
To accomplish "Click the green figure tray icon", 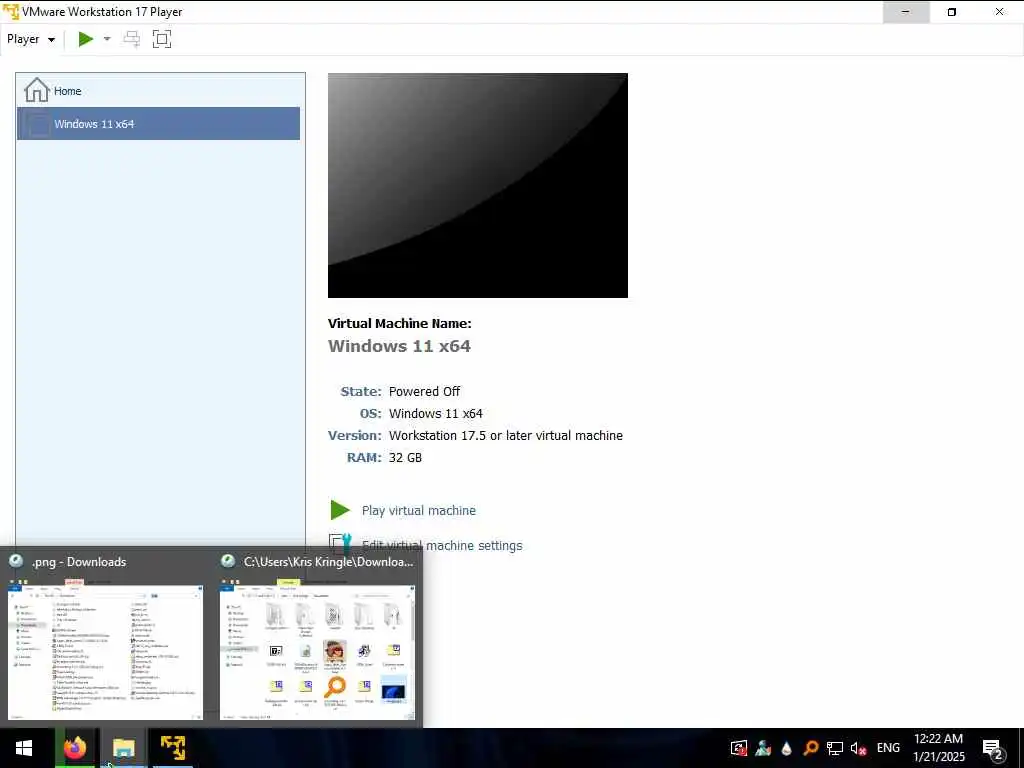I will [763, 748].
